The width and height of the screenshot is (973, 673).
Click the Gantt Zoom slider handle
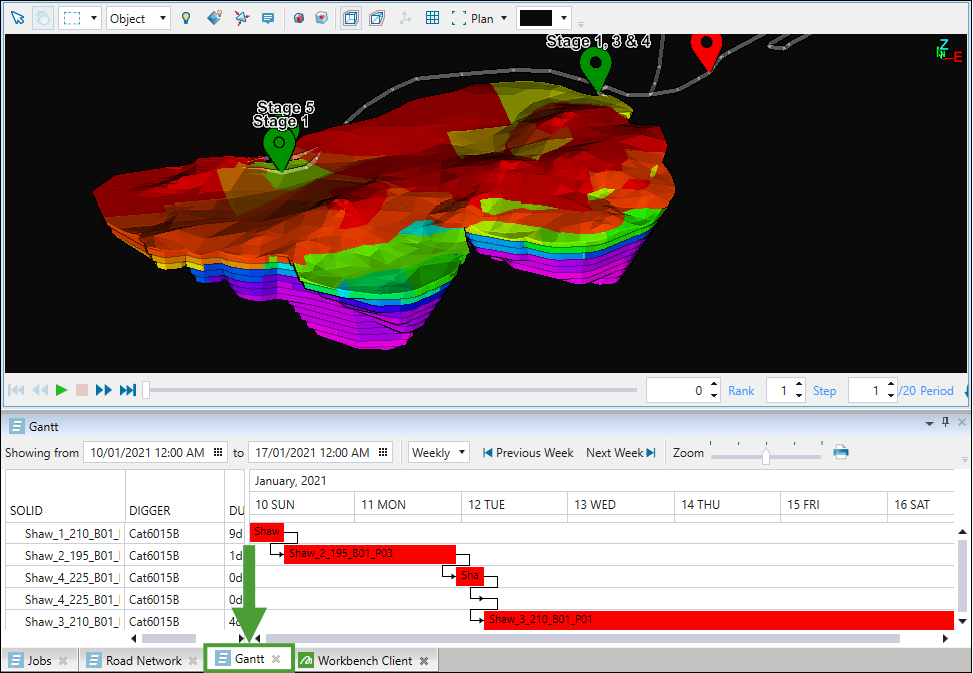[x=765, y=456]
